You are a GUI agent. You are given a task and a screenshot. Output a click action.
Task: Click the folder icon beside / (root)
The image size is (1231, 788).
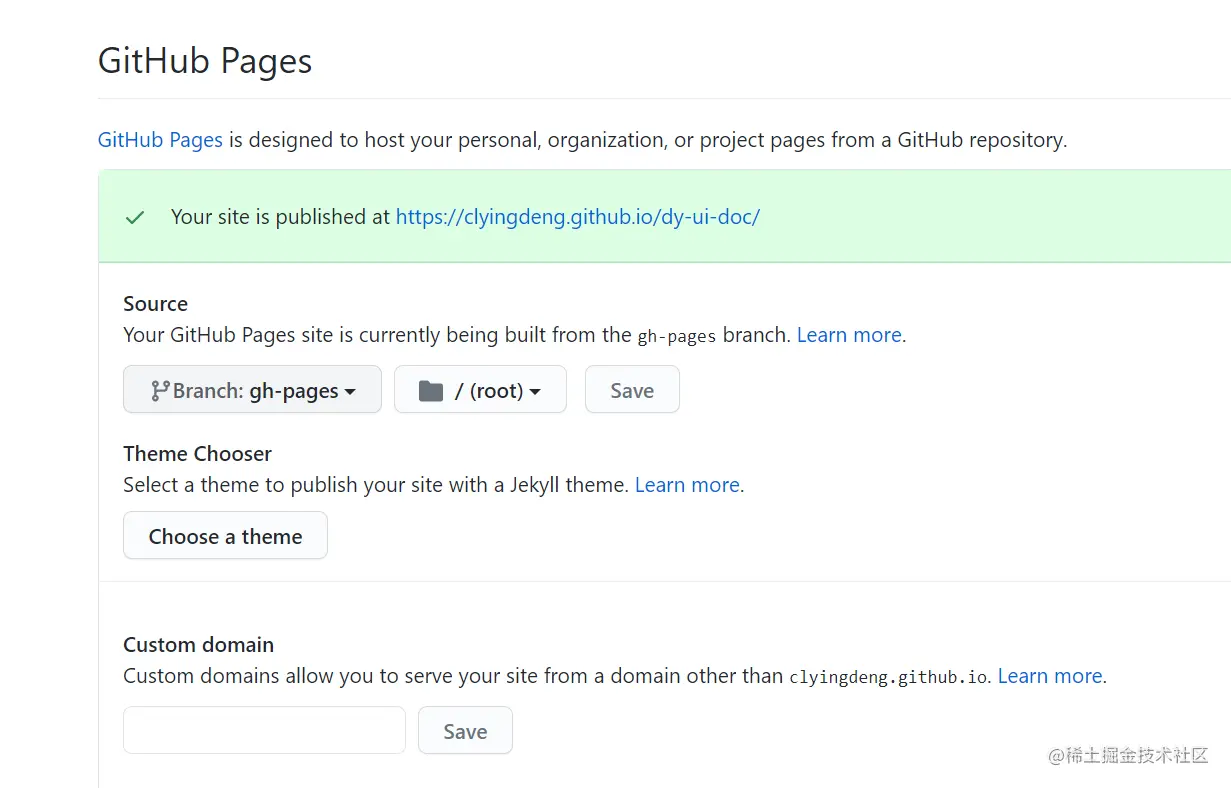point(431,390)
